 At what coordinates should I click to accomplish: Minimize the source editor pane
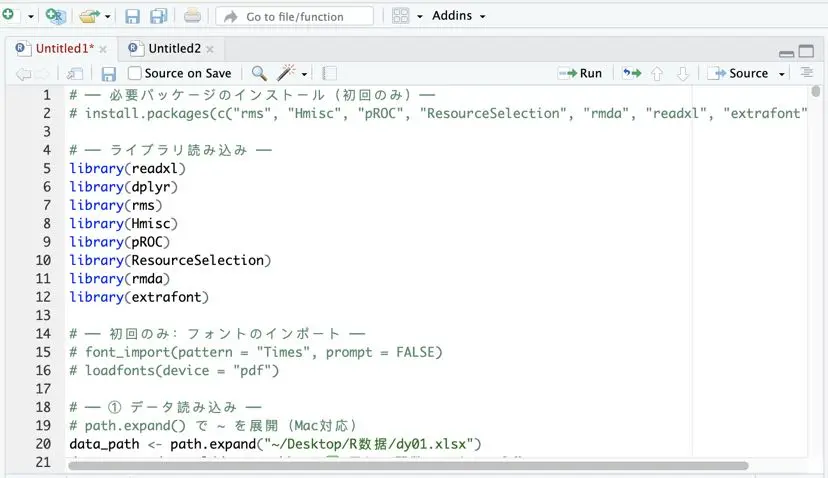[786, 53]
